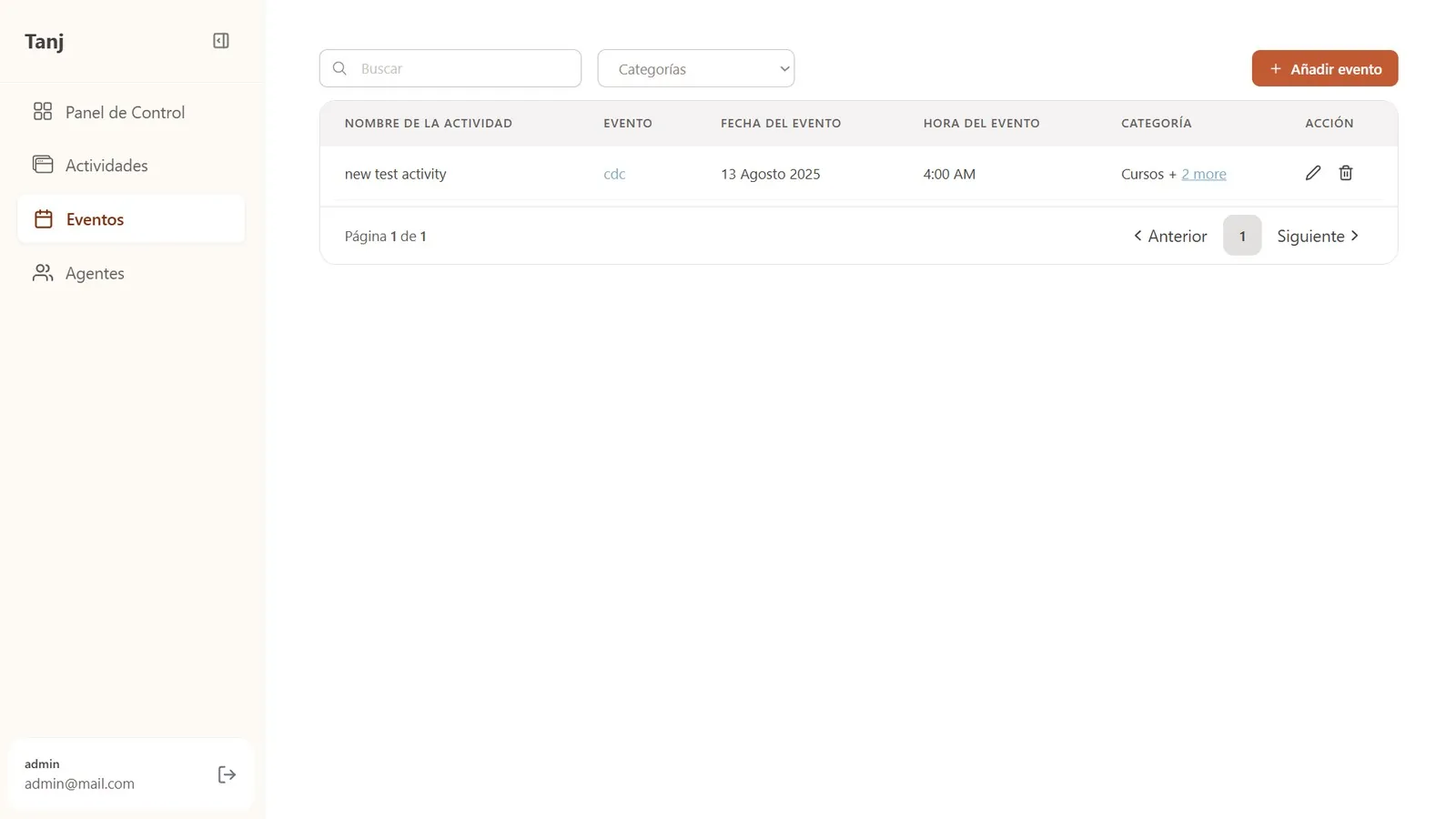Go to Siguiente page
This screenshot has width=1456, height=819.
[1318, 236]
